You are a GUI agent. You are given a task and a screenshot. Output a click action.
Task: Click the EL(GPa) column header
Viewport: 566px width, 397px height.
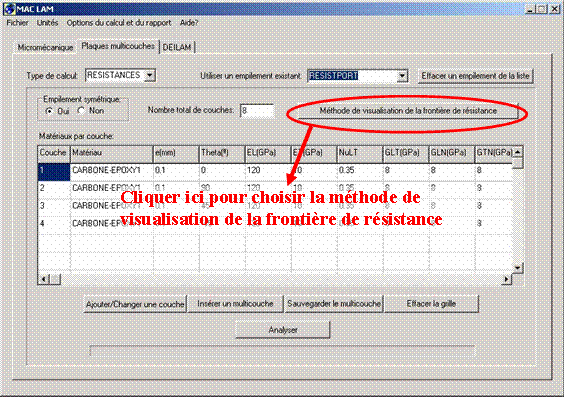tap(268, 153)
